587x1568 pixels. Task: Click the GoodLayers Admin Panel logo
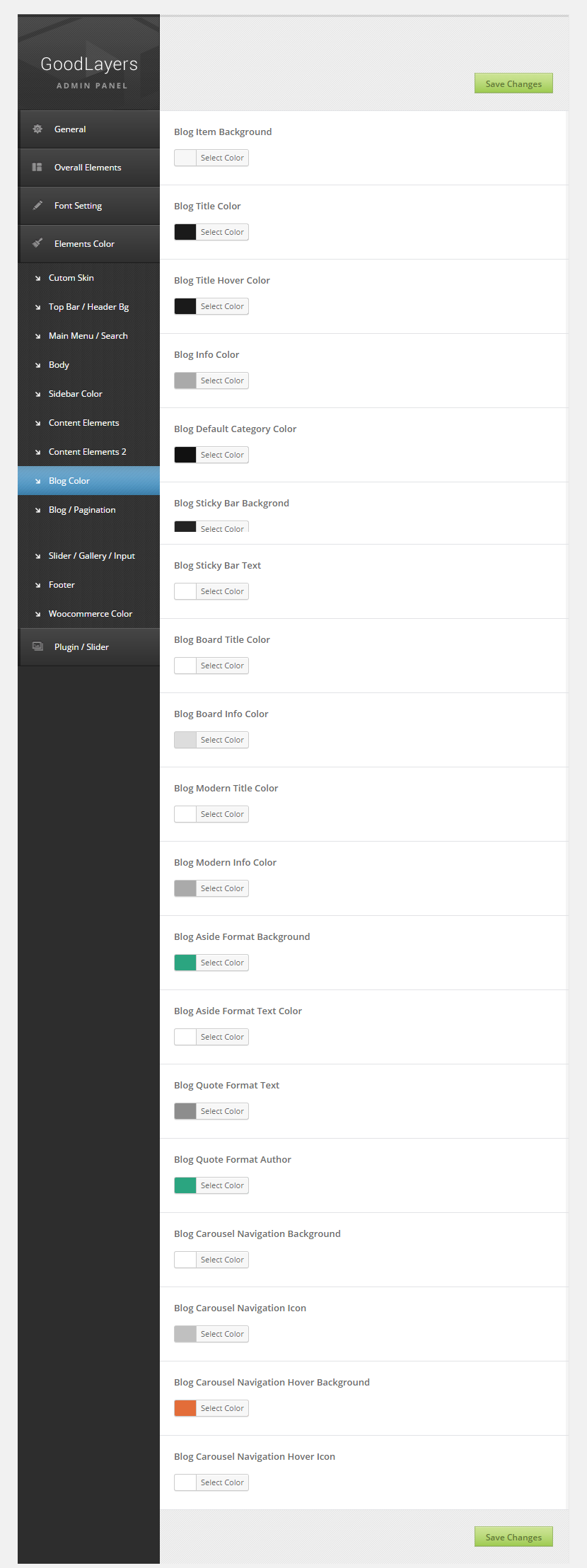point(89,71)
